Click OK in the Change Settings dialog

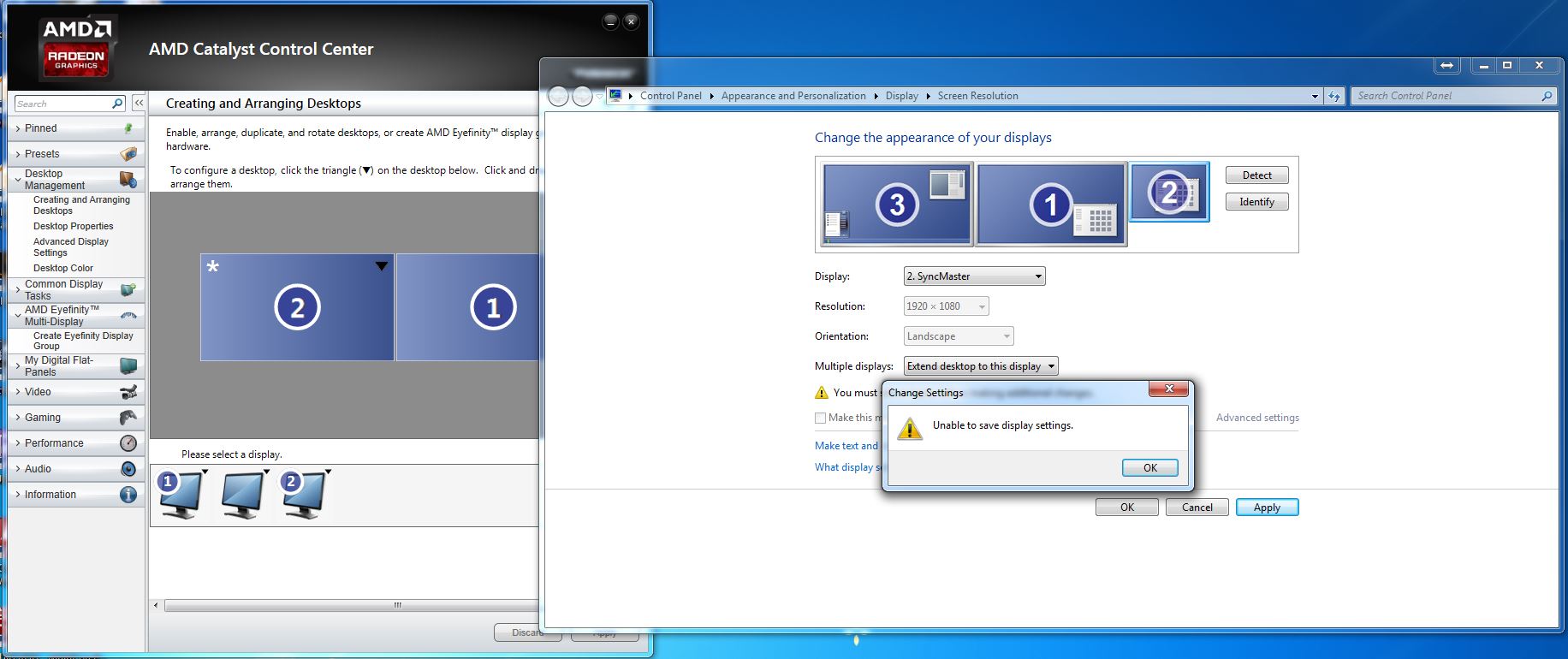tap(1149, 468)
